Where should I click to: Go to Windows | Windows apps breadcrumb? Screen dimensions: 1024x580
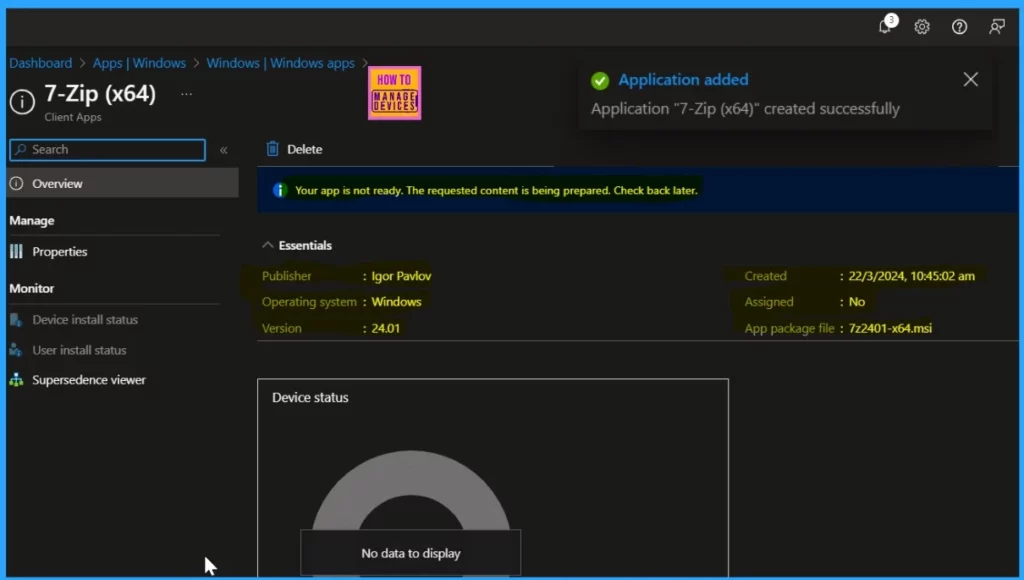pos(280,63)
